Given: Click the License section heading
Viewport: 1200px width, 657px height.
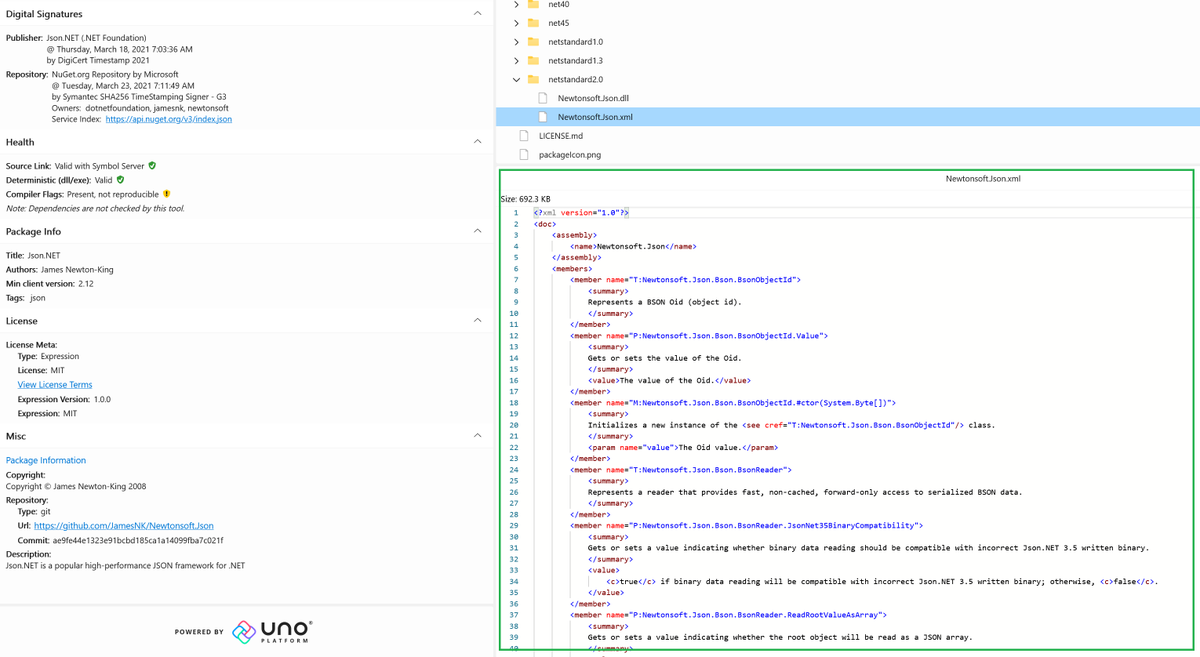Looking at the screenshot, I should coord(22,321).
